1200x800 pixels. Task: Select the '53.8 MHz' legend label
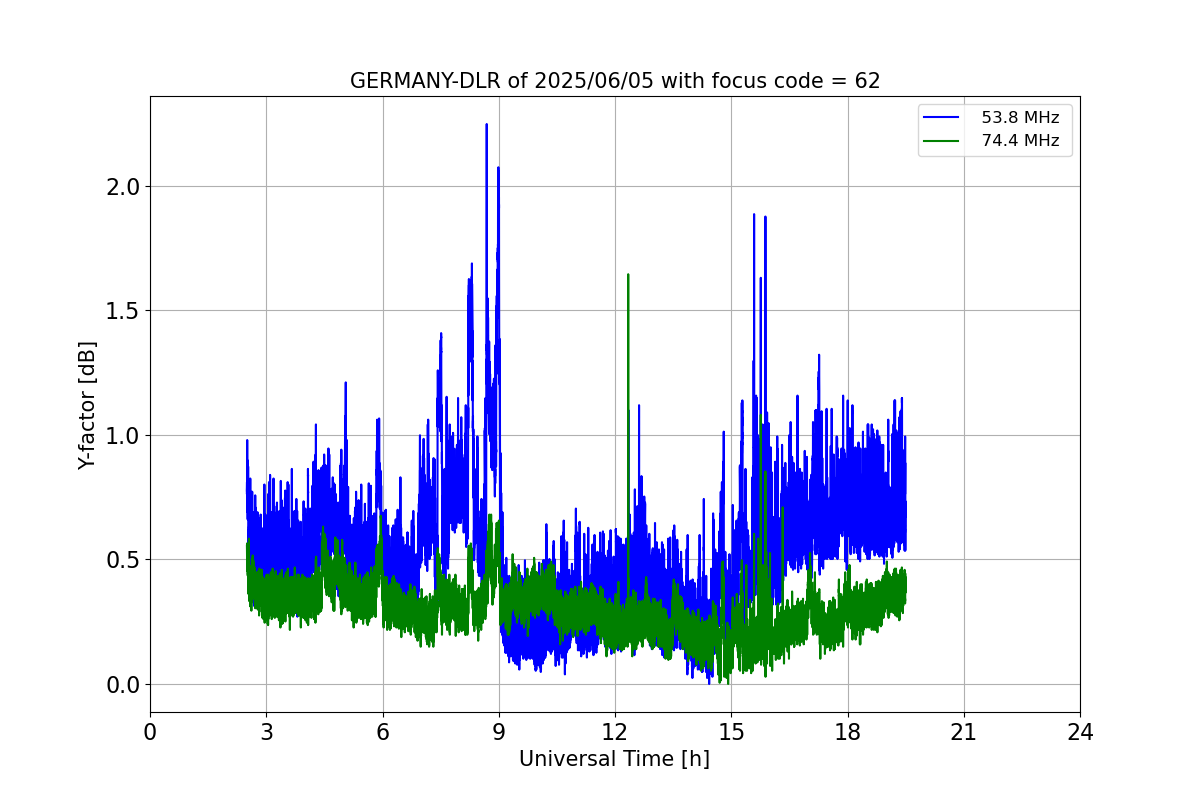[1020, 117]
